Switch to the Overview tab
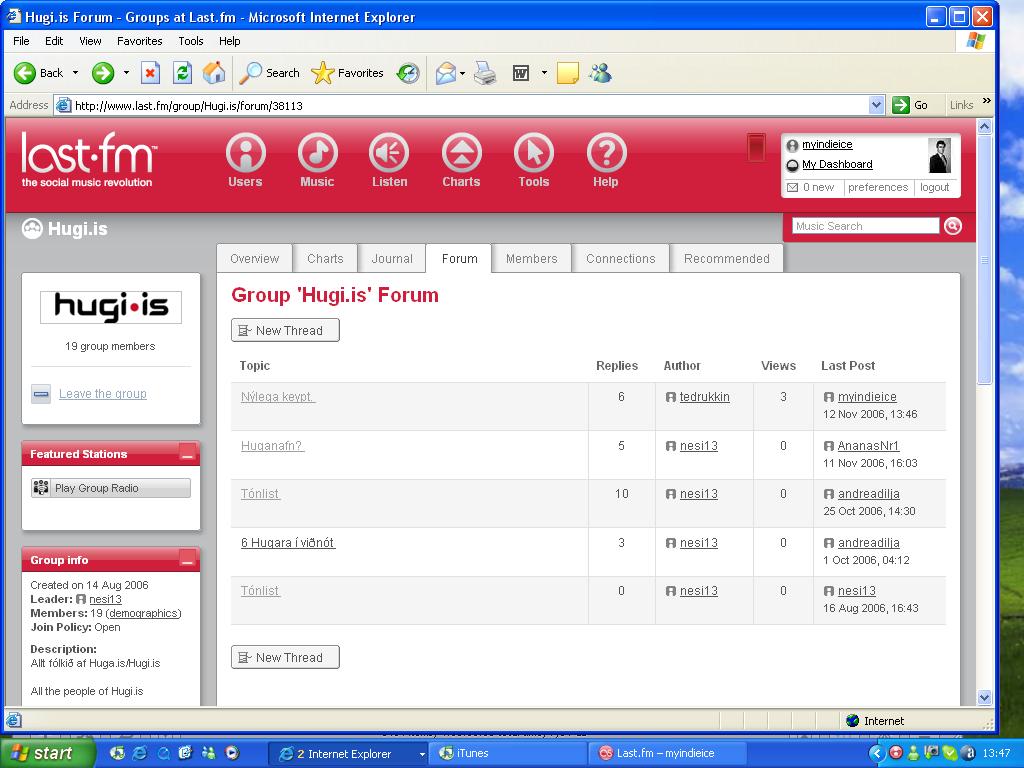The width and height of the screenshot is (1024, 768). click(x=255, y=259)
